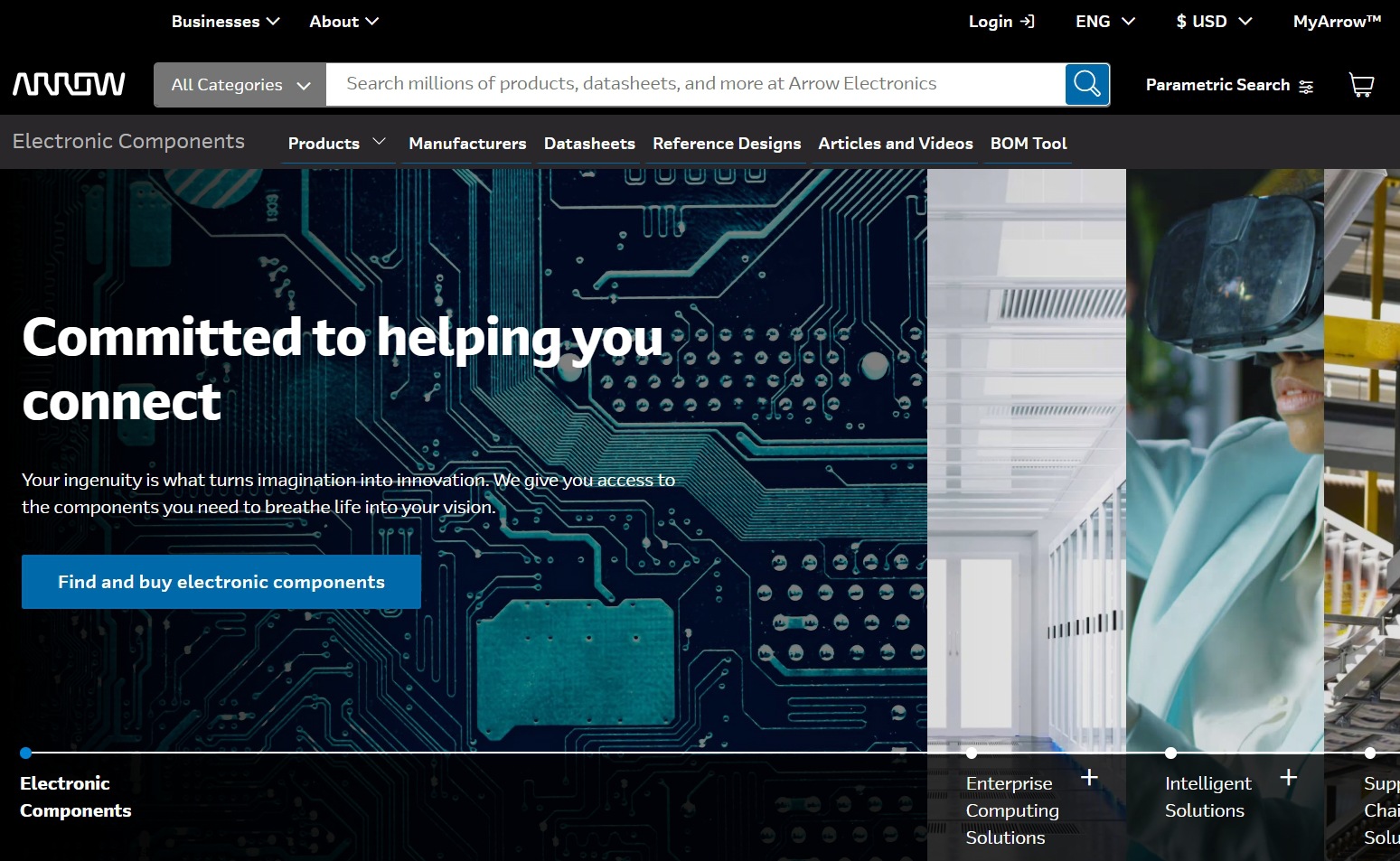Open the All Categories dropdown

click(240, 85)
